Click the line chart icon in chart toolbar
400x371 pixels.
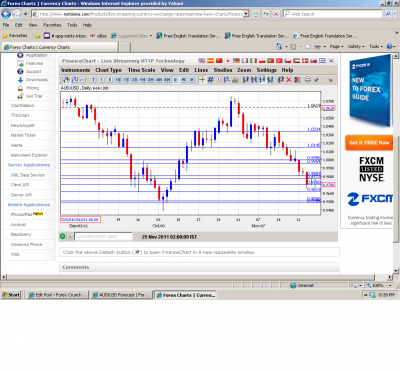(x=83, y=80)
